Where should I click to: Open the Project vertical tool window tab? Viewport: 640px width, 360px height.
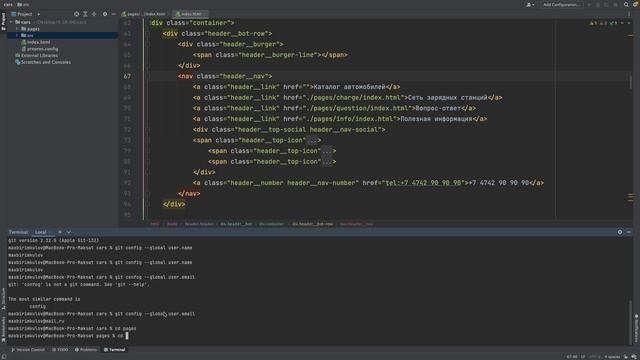pos(3,21)
